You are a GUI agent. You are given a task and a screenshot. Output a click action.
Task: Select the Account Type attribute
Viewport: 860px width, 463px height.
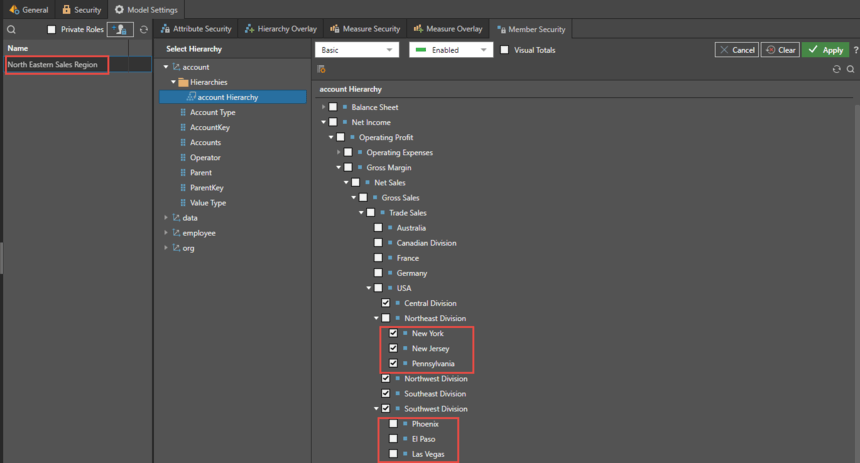[212, 112]
